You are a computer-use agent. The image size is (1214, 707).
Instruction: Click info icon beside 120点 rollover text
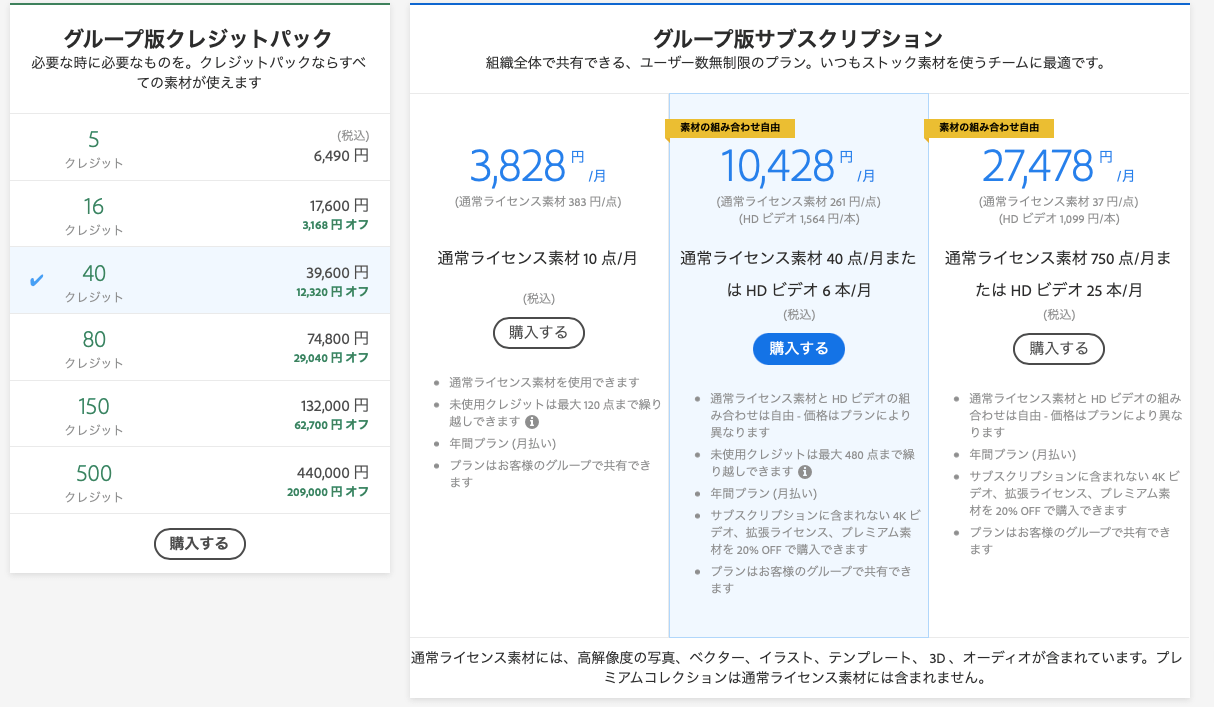coord(532,422)
